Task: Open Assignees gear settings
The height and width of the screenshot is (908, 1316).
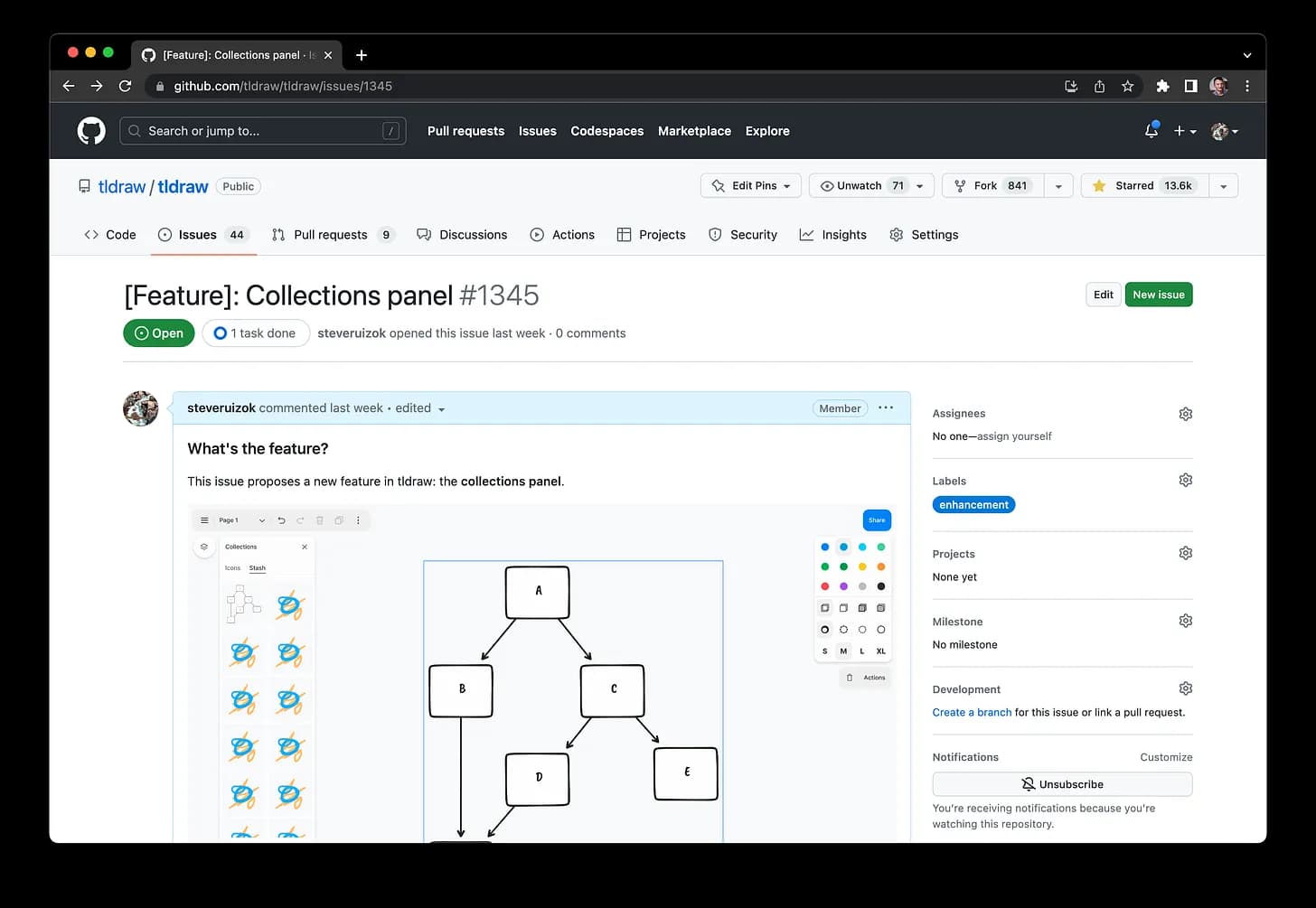Action: pyautogui.click(x=1185, y=414)
